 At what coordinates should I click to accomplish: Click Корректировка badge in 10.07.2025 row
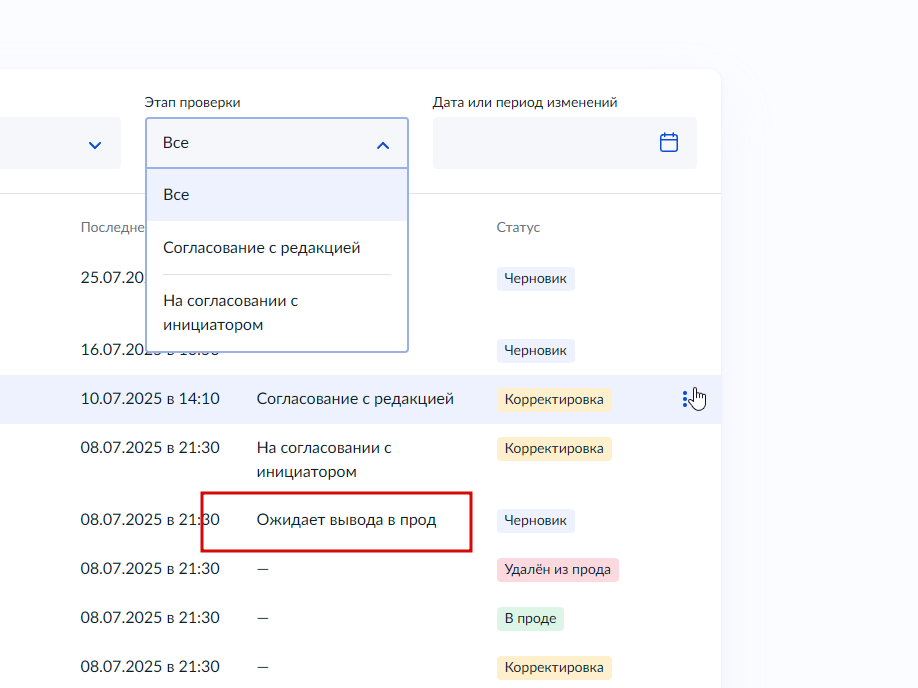[x=554, y=399]
